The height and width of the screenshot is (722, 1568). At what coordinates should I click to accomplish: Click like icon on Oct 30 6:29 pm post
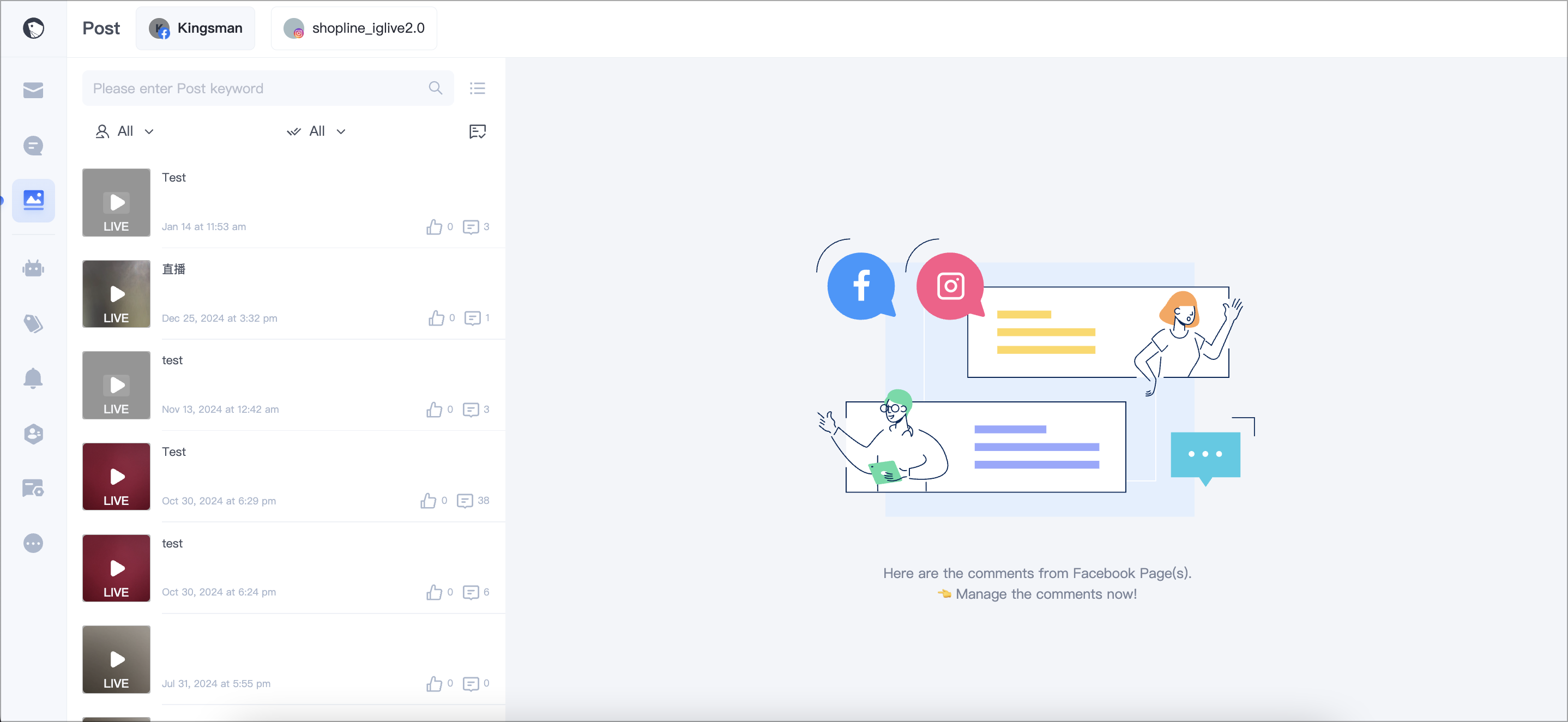tap(428, 501)
